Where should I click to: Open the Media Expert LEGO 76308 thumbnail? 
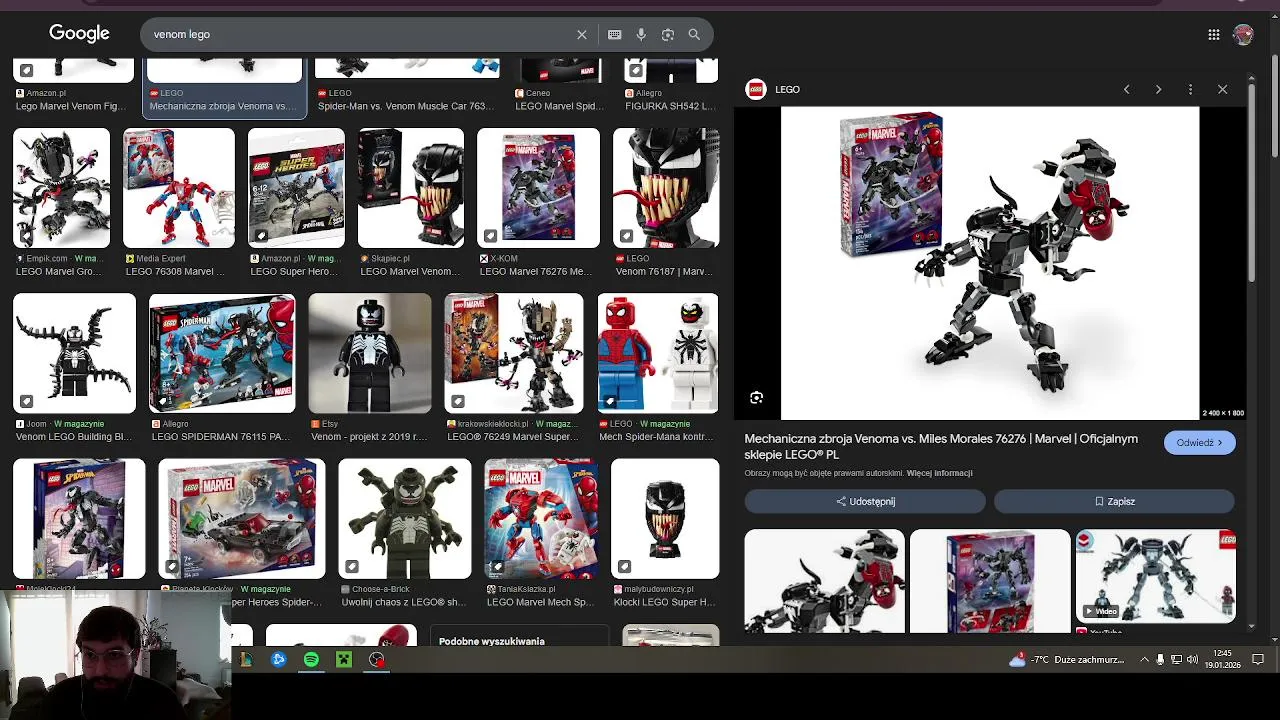[178, 188]
